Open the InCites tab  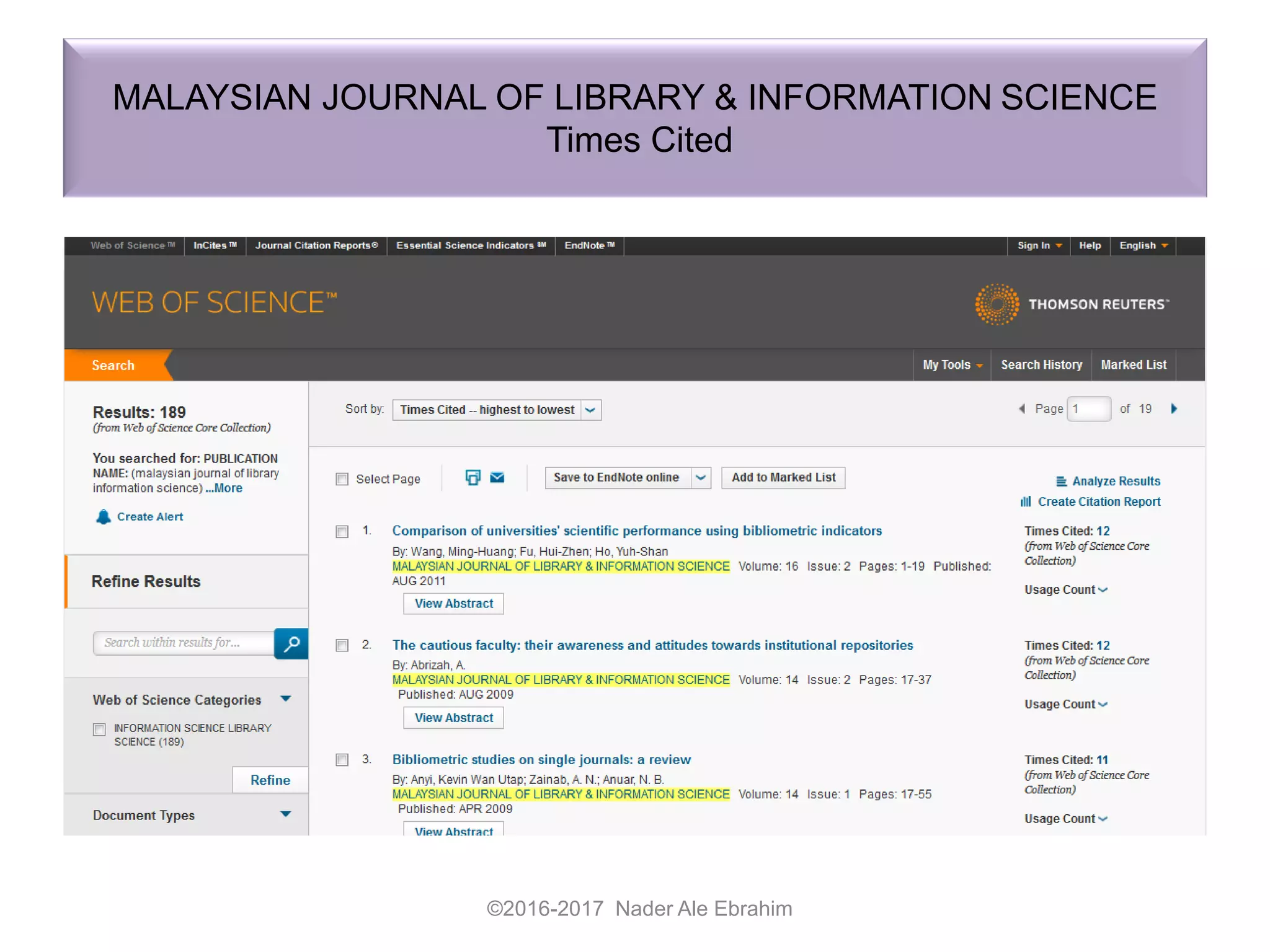(x=215, y=245)
